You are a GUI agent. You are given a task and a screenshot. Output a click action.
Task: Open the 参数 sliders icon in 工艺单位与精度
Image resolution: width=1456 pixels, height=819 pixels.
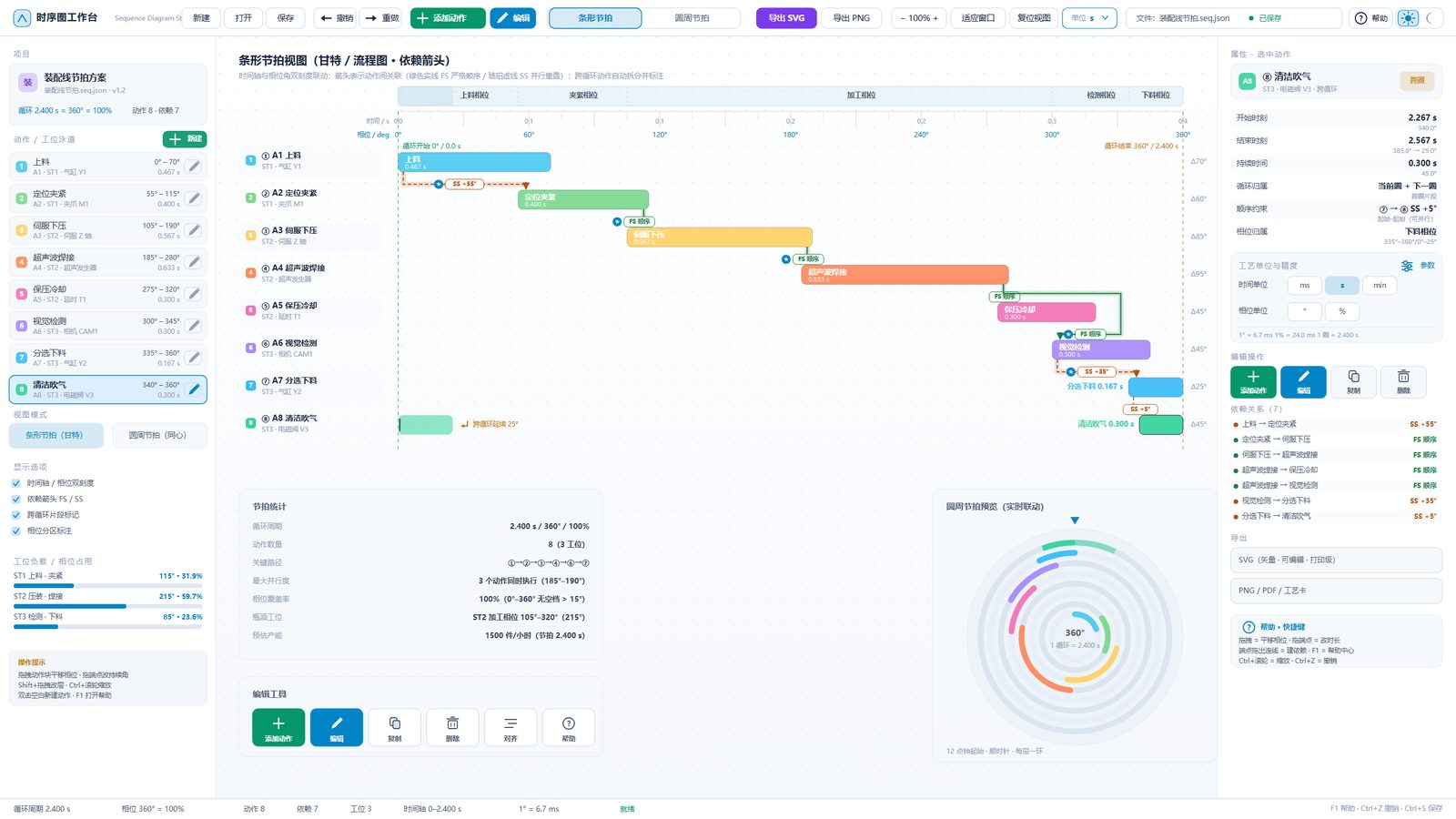1408,266
